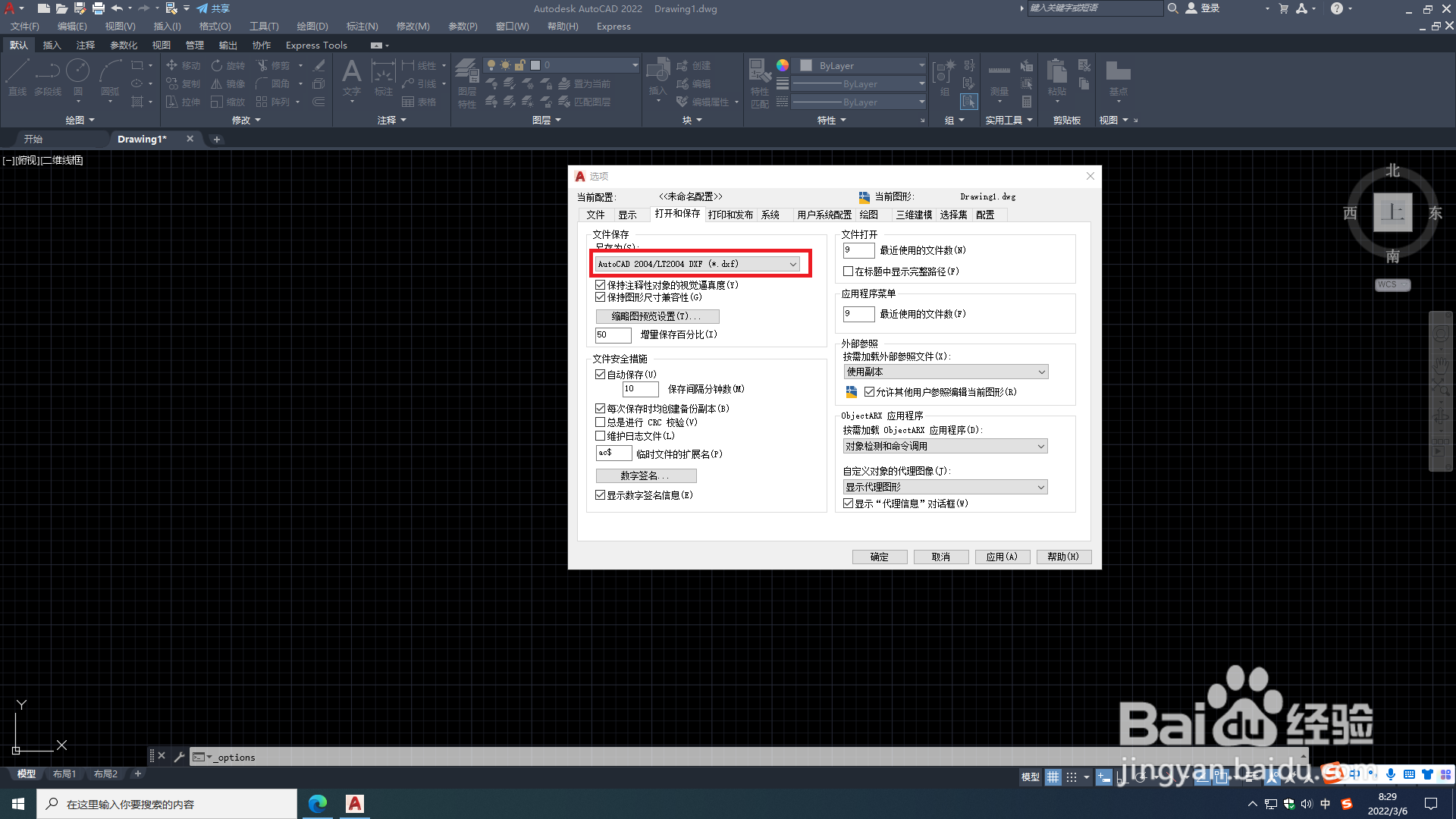The width and height of the screenshot is (1456, 819).
Task: Enable display full path in title checkbox
Action: (x=849, y=271)
